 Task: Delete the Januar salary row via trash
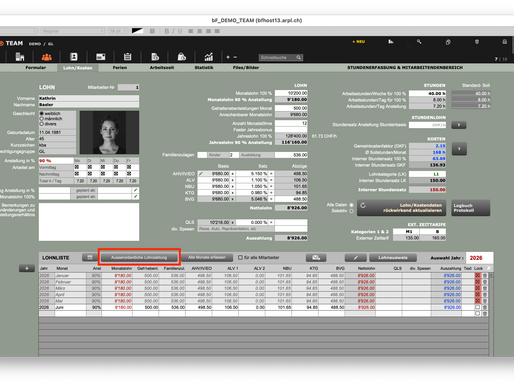click(x=485, y=276)
